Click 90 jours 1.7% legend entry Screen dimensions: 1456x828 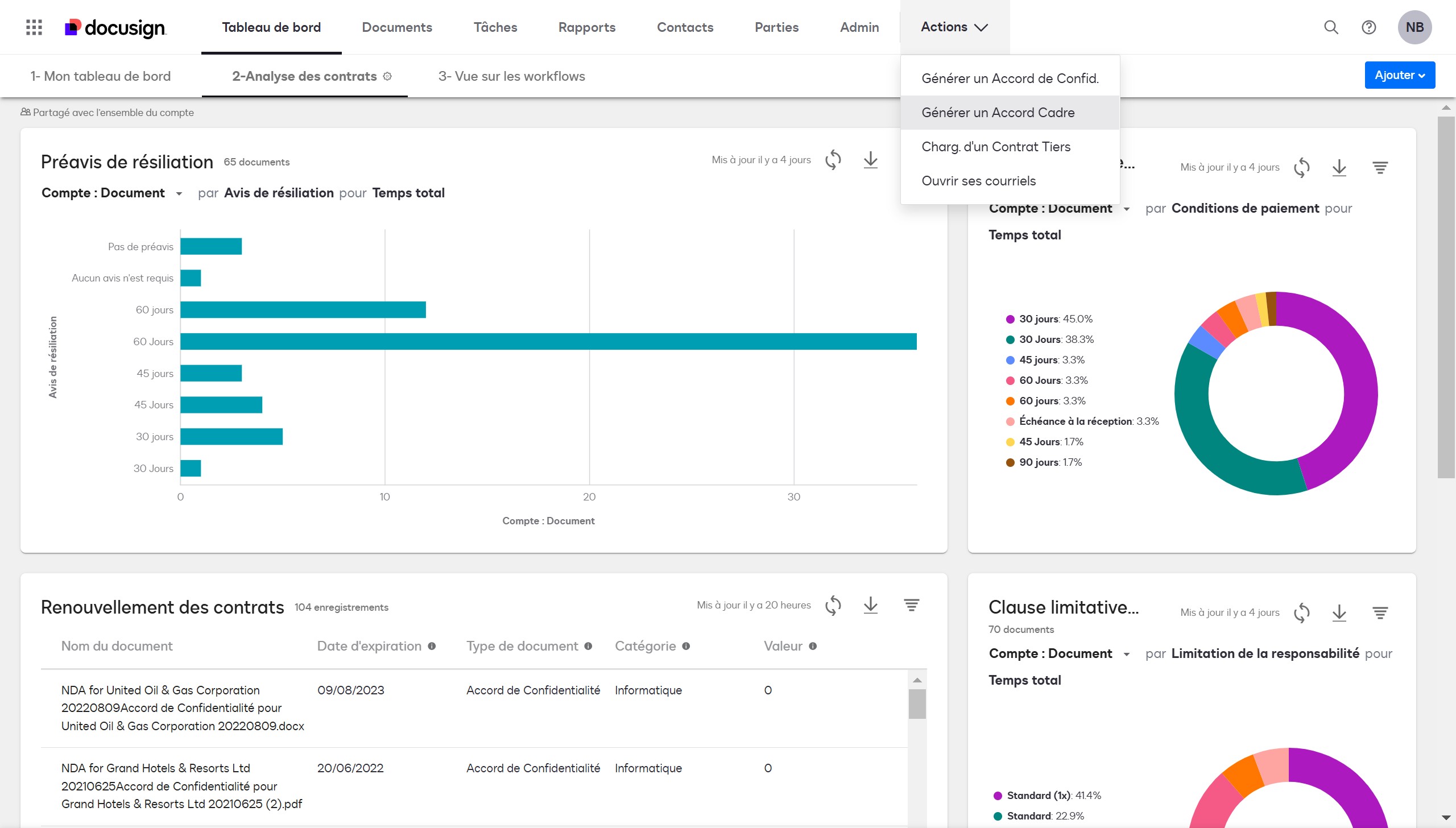[1044, 462]
